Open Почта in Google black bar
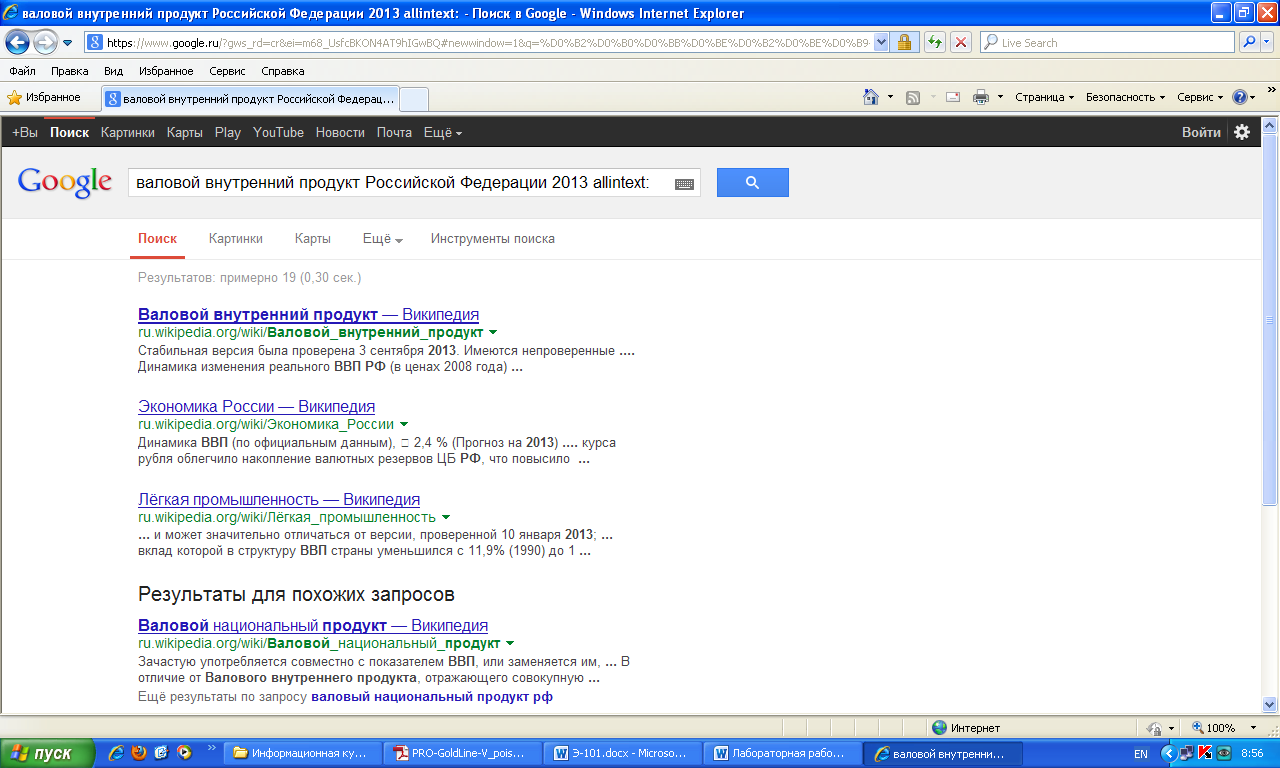Viewport: 1280px width, 768px height. point(394,132)
